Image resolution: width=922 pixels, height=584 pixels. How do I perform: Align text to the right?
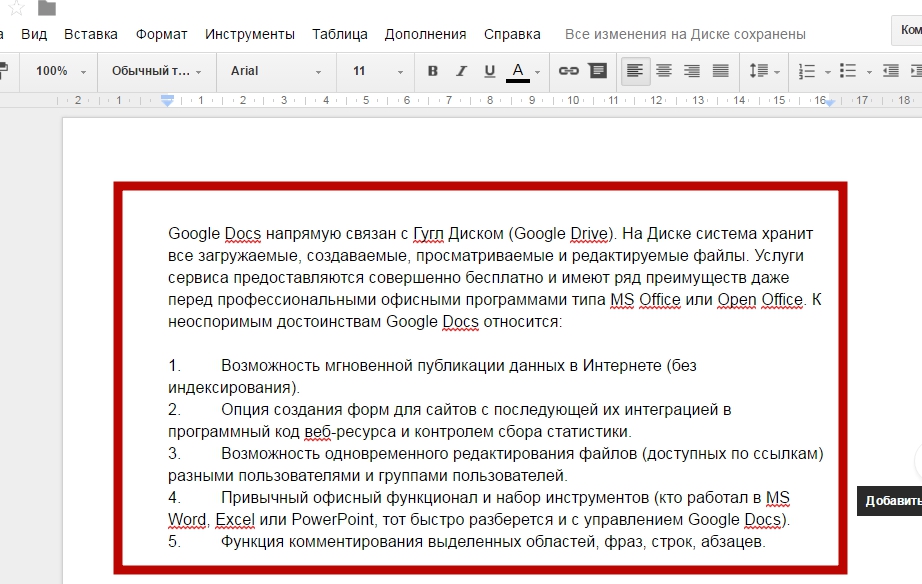(x=691, y=71)
